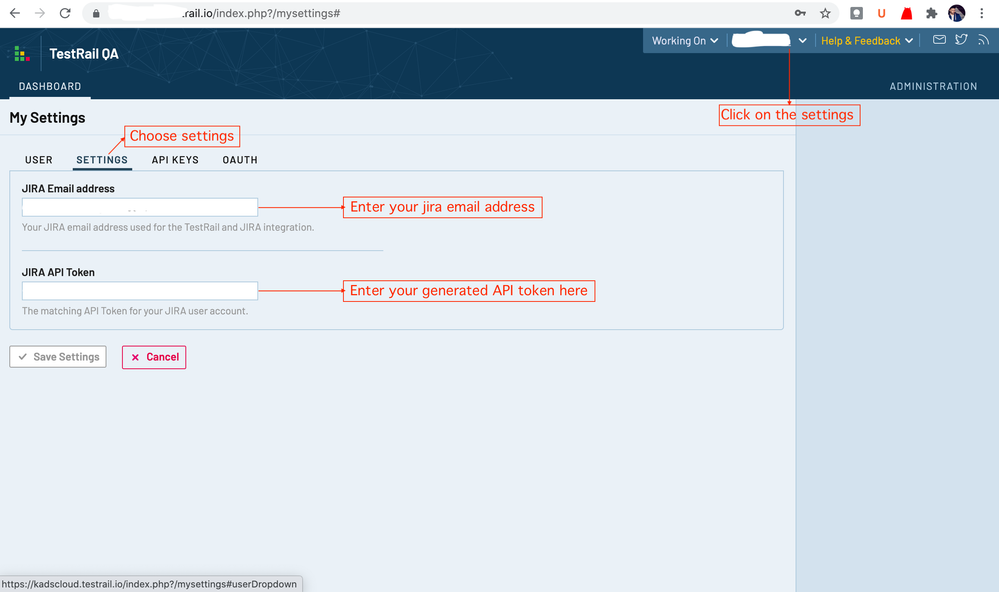The height and width of the screenshot is (592, 999).
Task: Open the Twitter bird icon
Action: [x=961, y=40]
